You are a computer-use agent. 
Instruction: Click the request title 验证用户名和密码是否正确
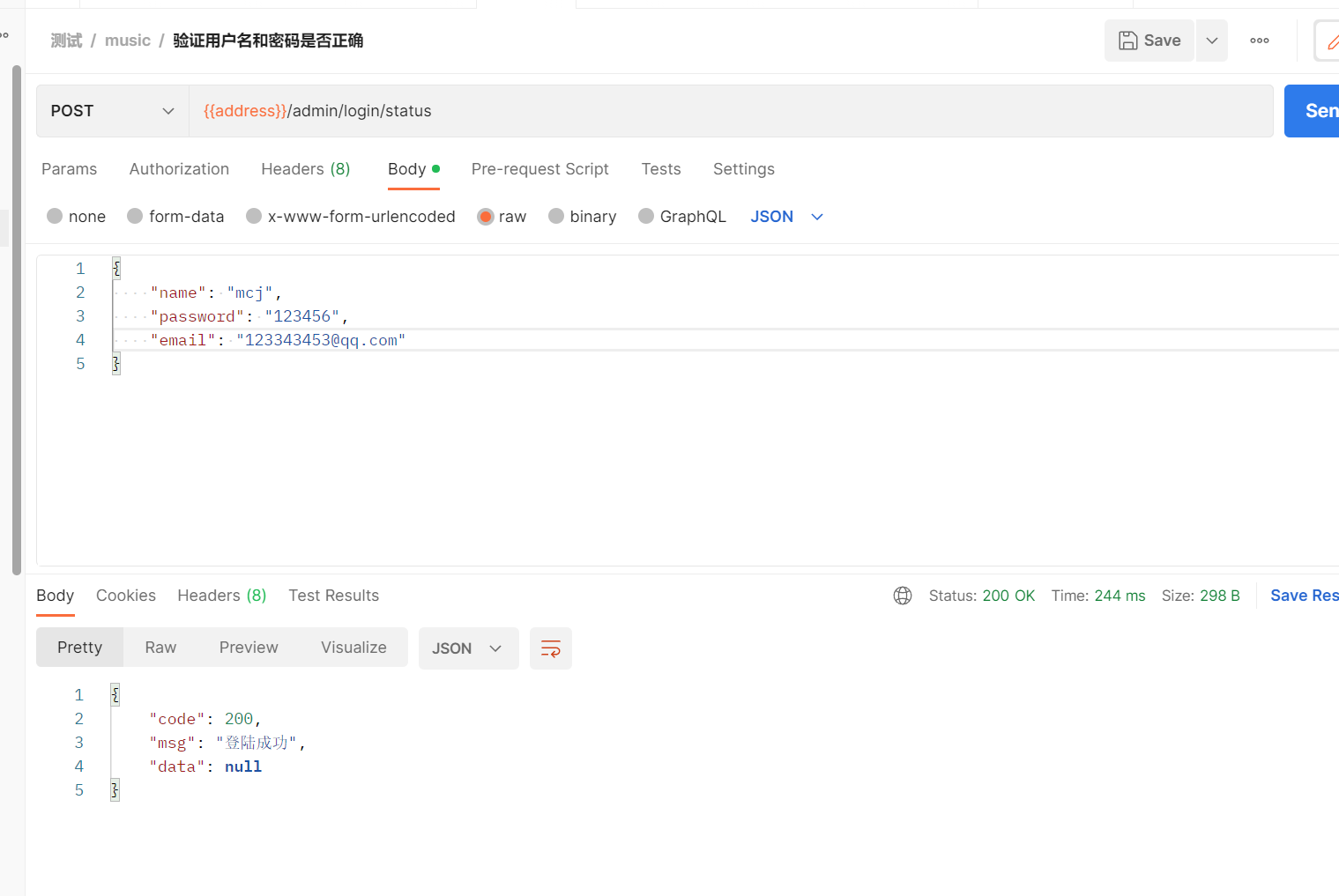click(x=268, y=41)
